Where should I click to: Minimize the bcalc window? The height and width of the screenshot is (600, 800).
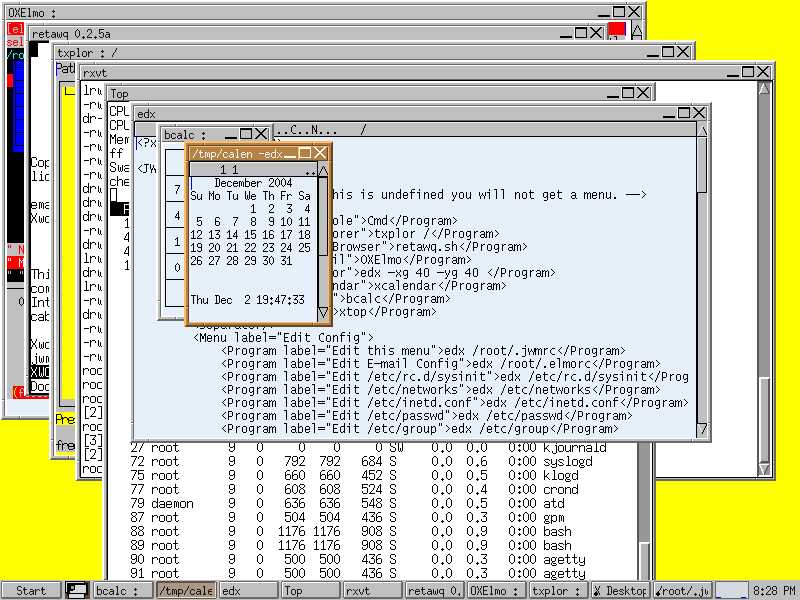pos(229,134)
